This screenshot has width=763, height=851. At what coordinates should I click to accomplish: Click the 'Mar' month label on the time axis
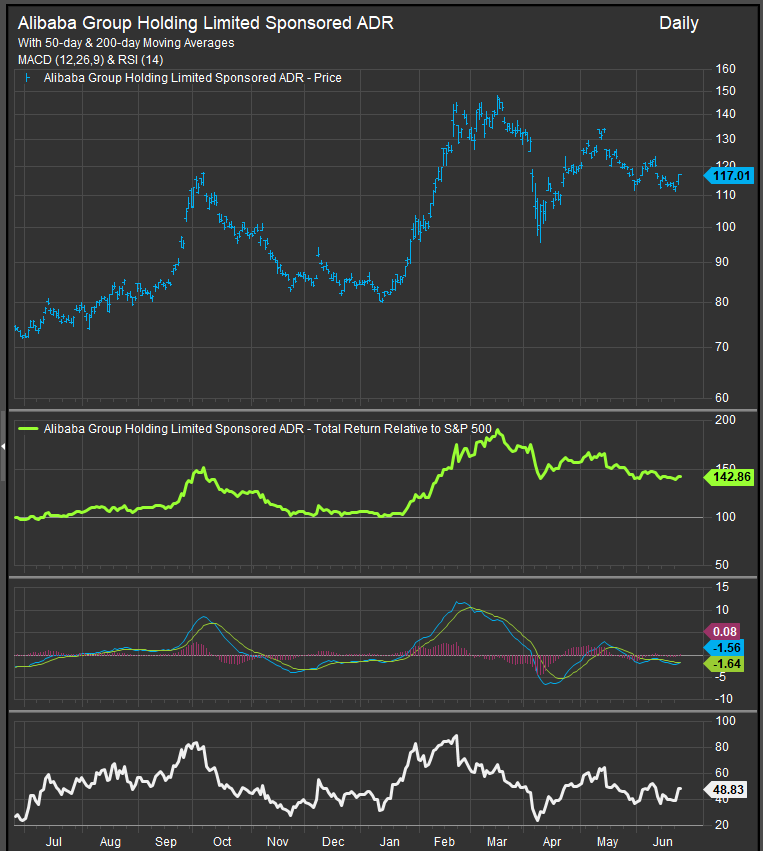pos(497,842)
